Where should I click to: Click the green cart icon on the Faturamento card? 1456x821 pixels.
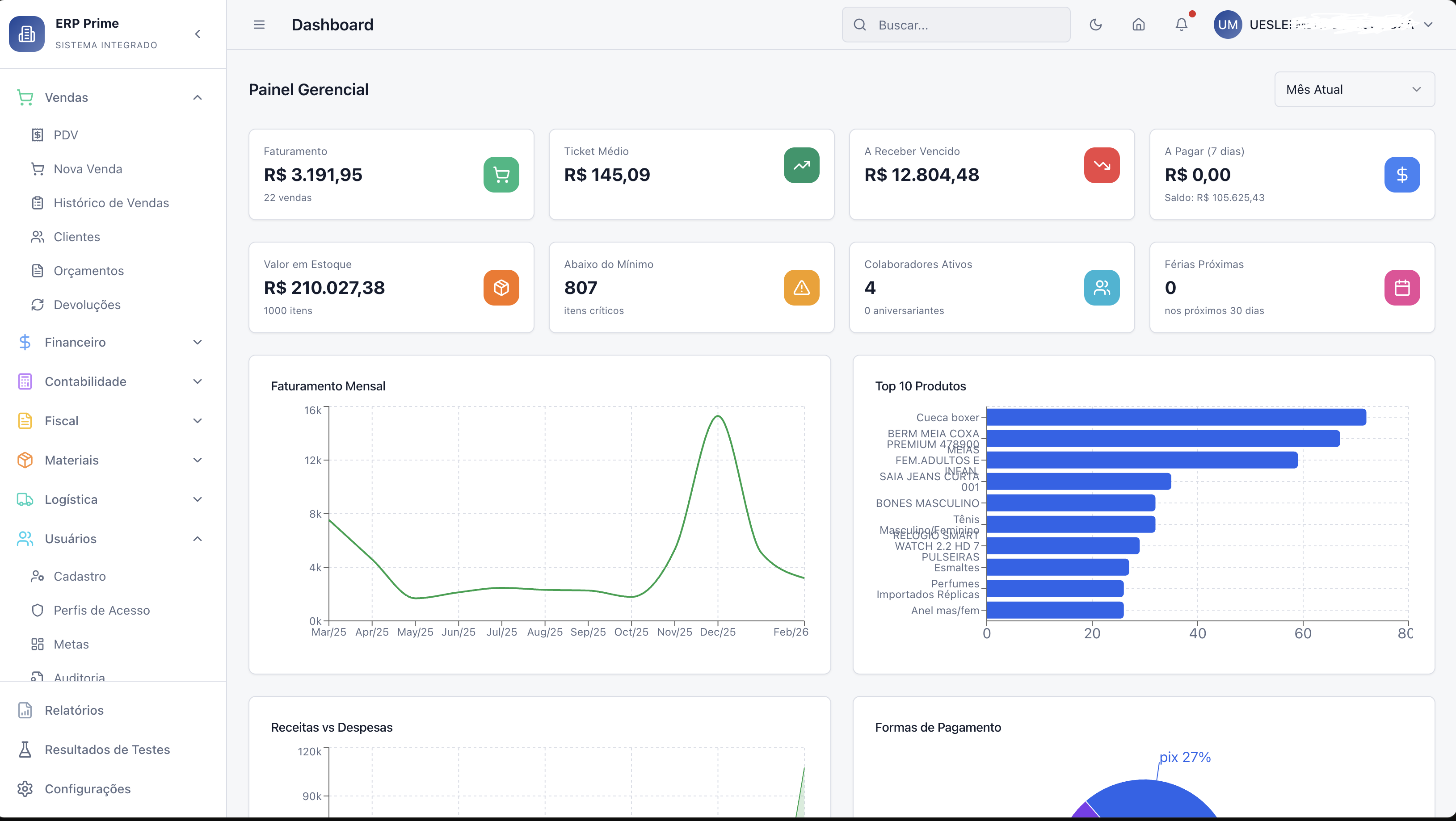click(501, 175)
